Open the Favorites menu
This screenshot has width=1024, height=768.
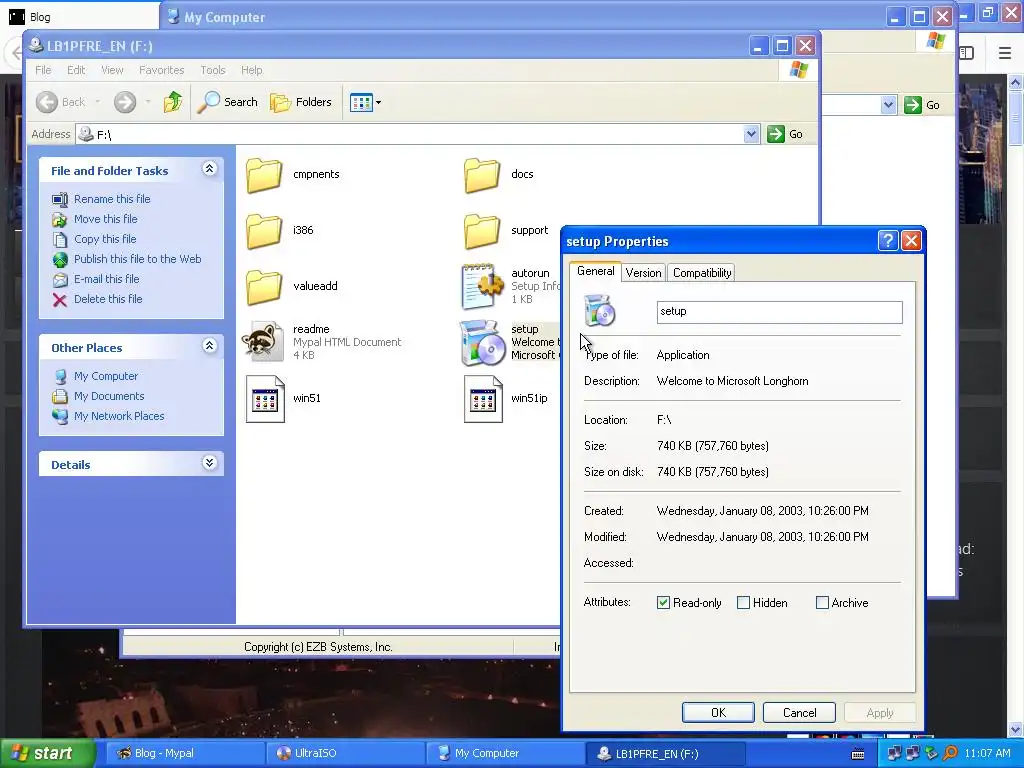[x=161, y=70]
